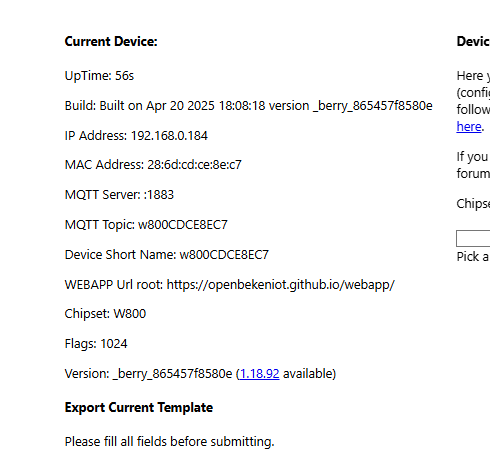
Task: Click the partially visible Devic heading at right
Action: (x=473, y=41)
